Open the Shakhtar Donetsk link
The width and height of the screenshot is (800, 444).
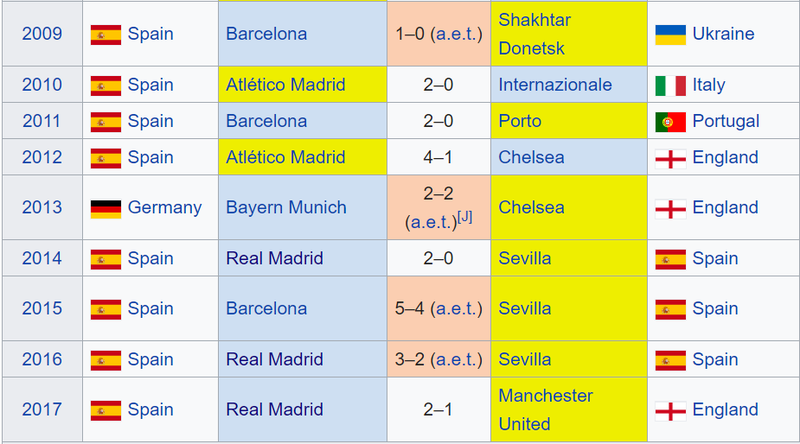(534, 34)
